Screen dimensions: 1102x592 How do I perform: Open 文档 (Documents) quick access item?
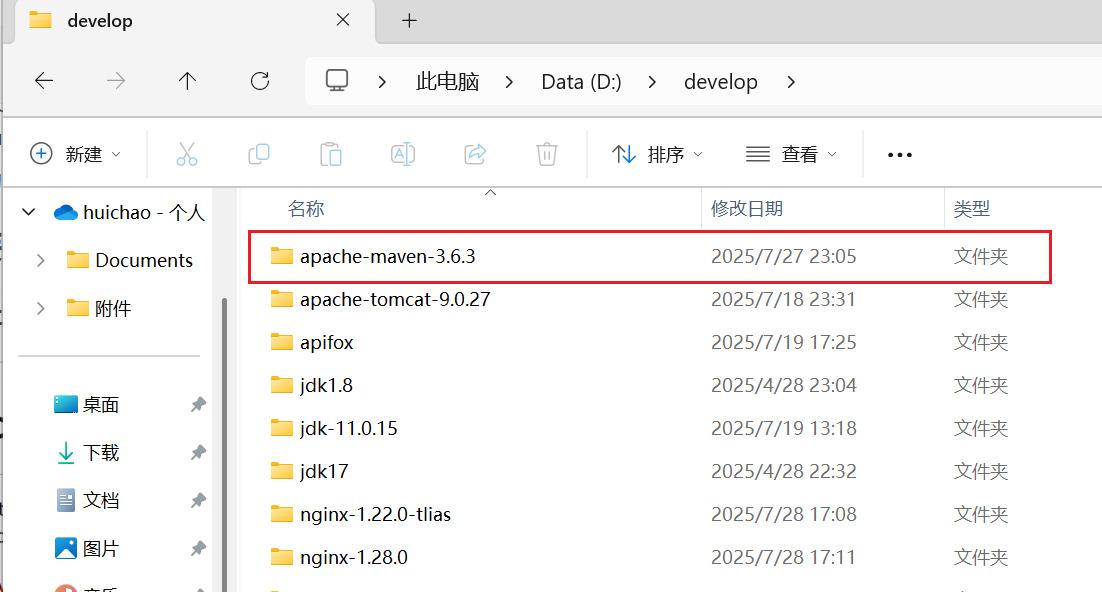[86, 500]
